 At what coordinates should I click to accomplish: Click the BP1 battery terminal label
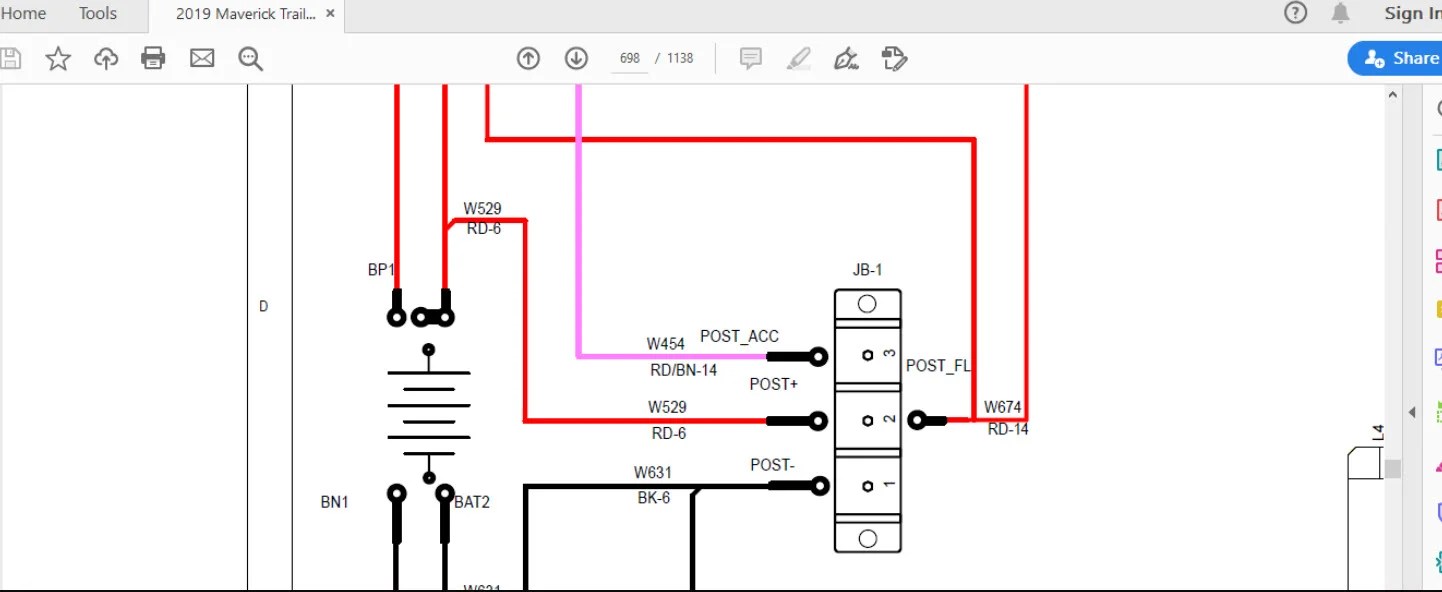coord(381,270)
